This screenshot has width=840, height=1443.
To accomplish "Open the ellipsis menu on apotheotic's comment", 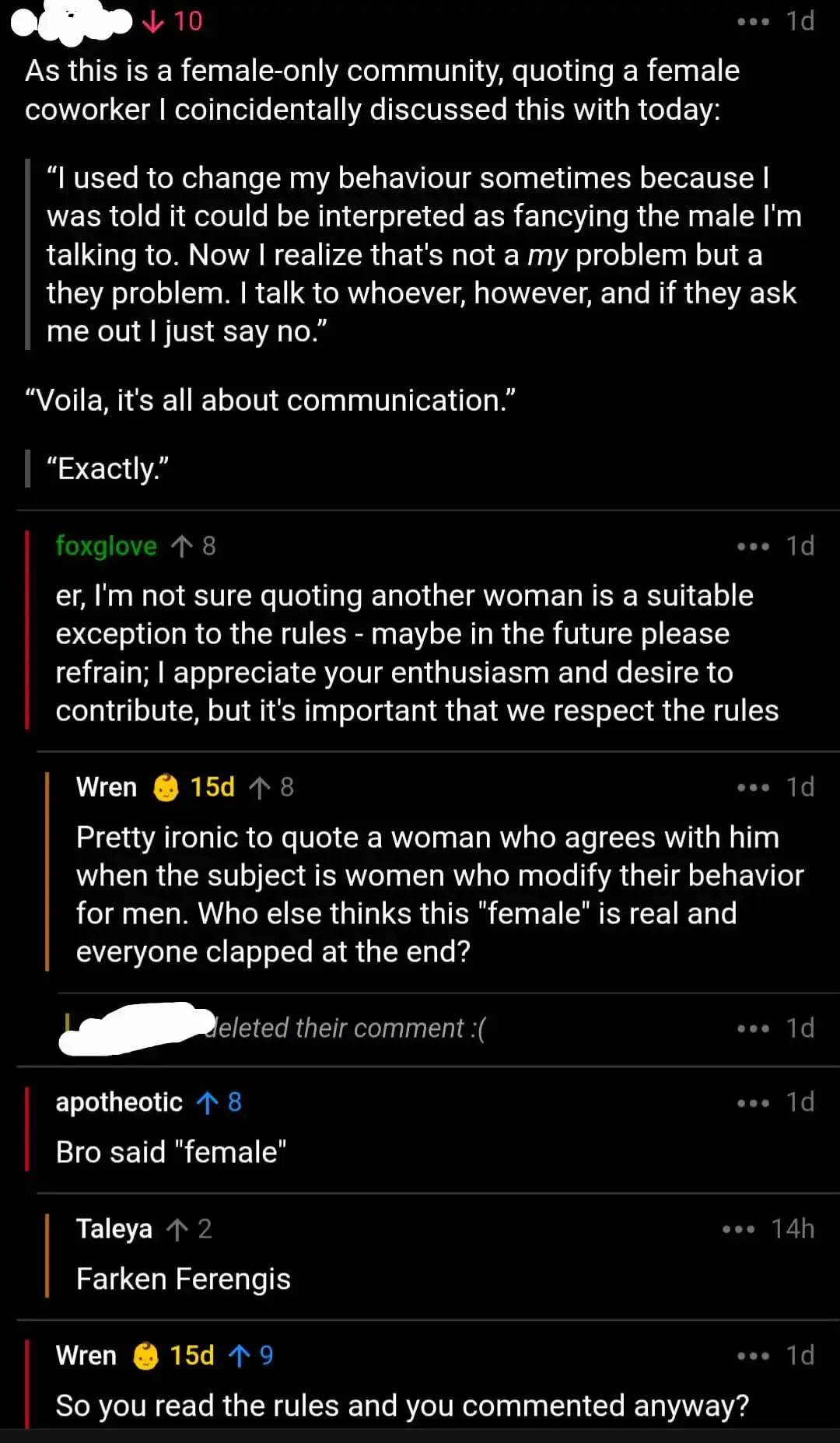I will pyautogui.click(x=753, y=1102).
